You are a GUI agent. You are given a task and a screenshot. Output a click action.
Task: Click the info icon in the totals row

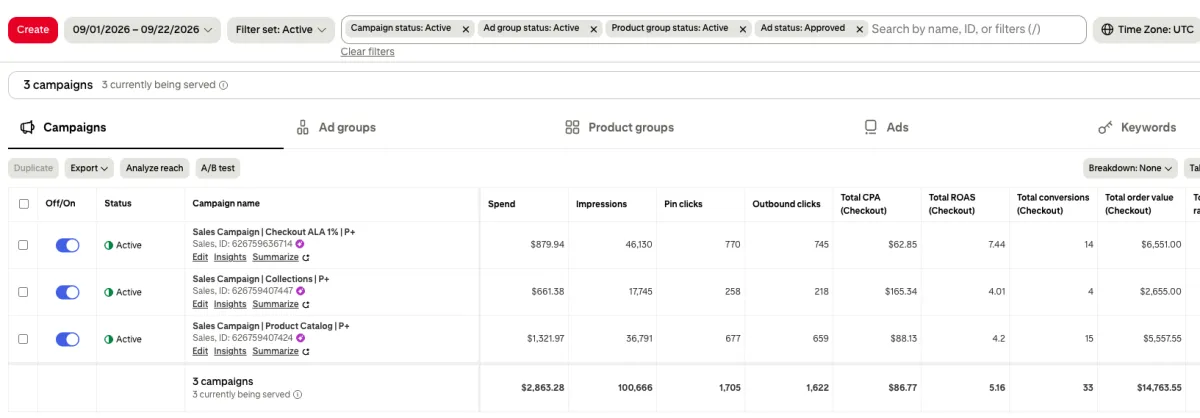pyautogui.click(x=298, y=394)
